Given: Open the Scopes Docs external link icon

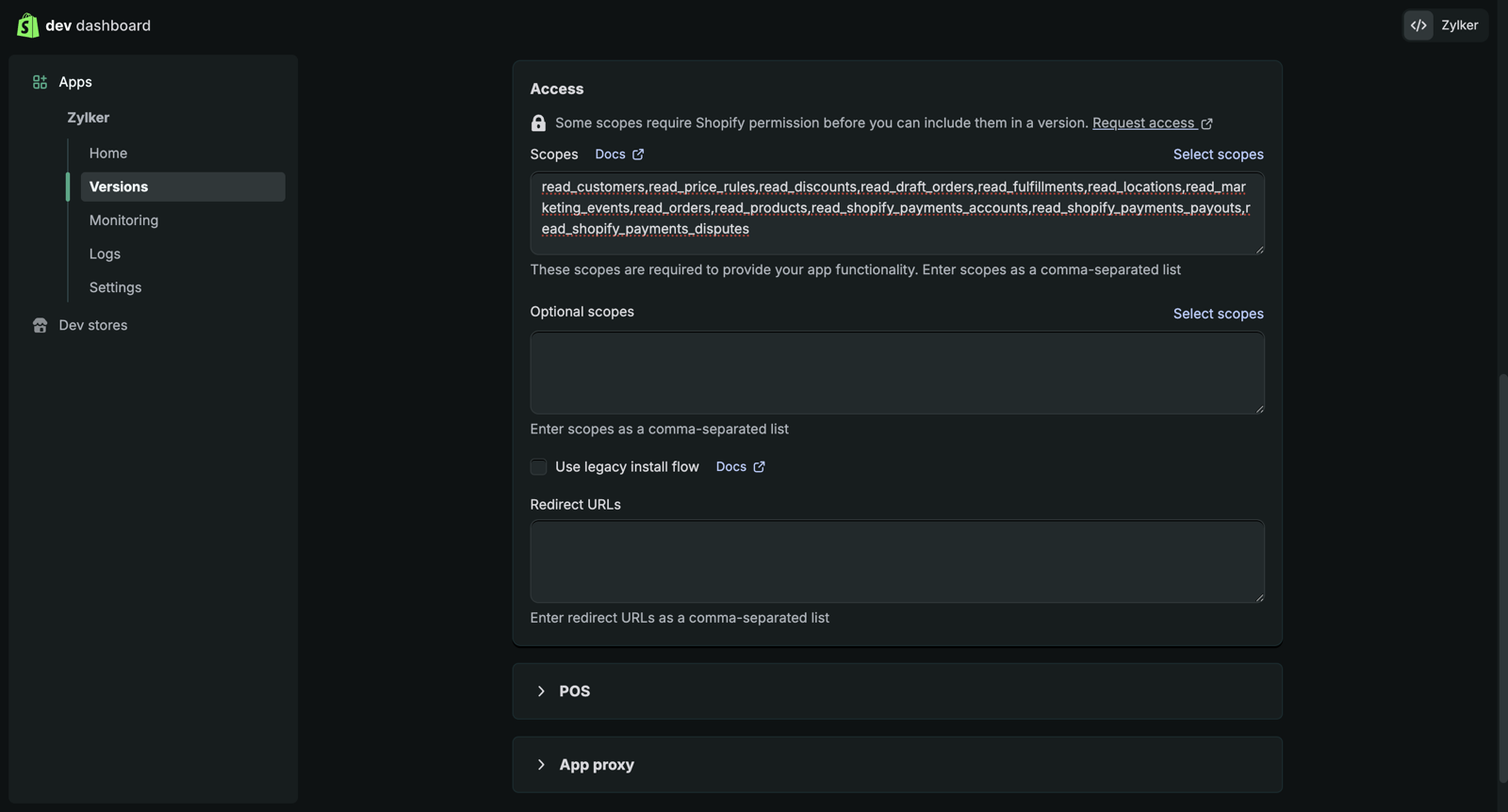Looking at the screenshot, I should coord(638,154).
